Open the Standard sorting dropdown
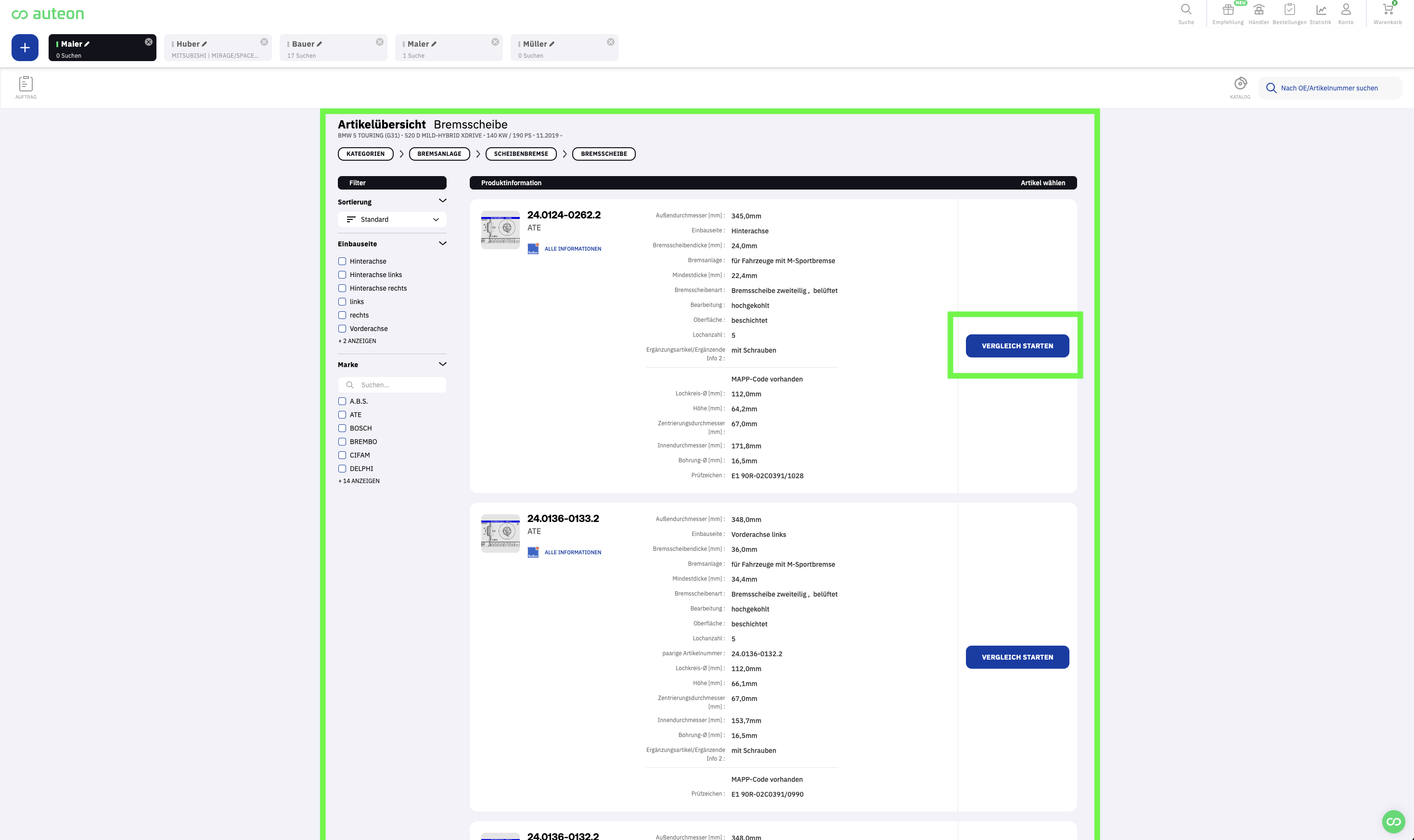This screenshot has width=1414, height=840. (x=392, y=220)
